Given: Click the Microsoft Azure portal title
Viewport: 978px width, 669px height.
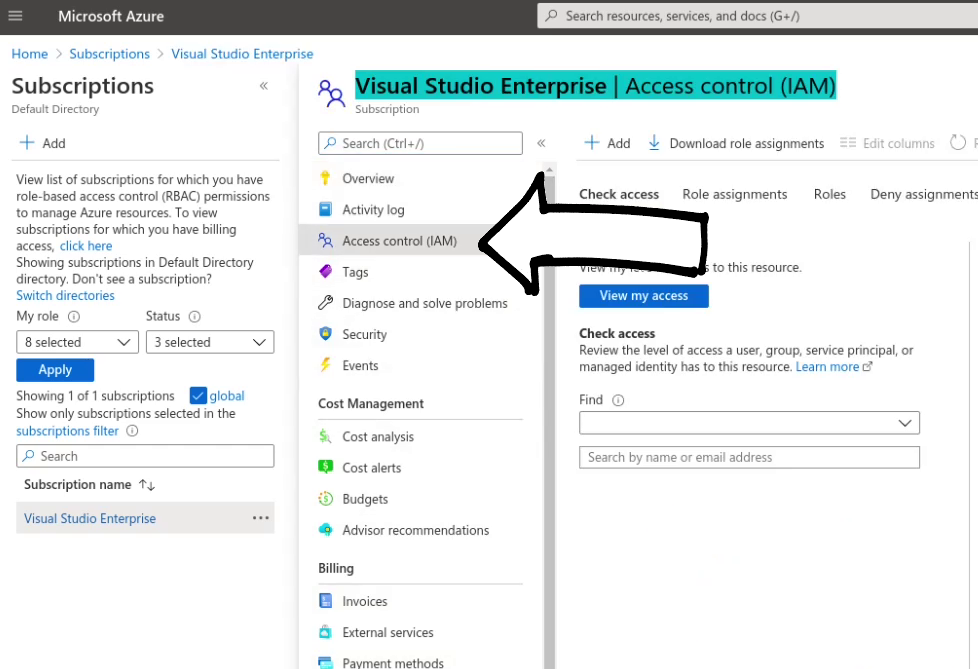Looking at the screenshot, I should click(111, 16).
